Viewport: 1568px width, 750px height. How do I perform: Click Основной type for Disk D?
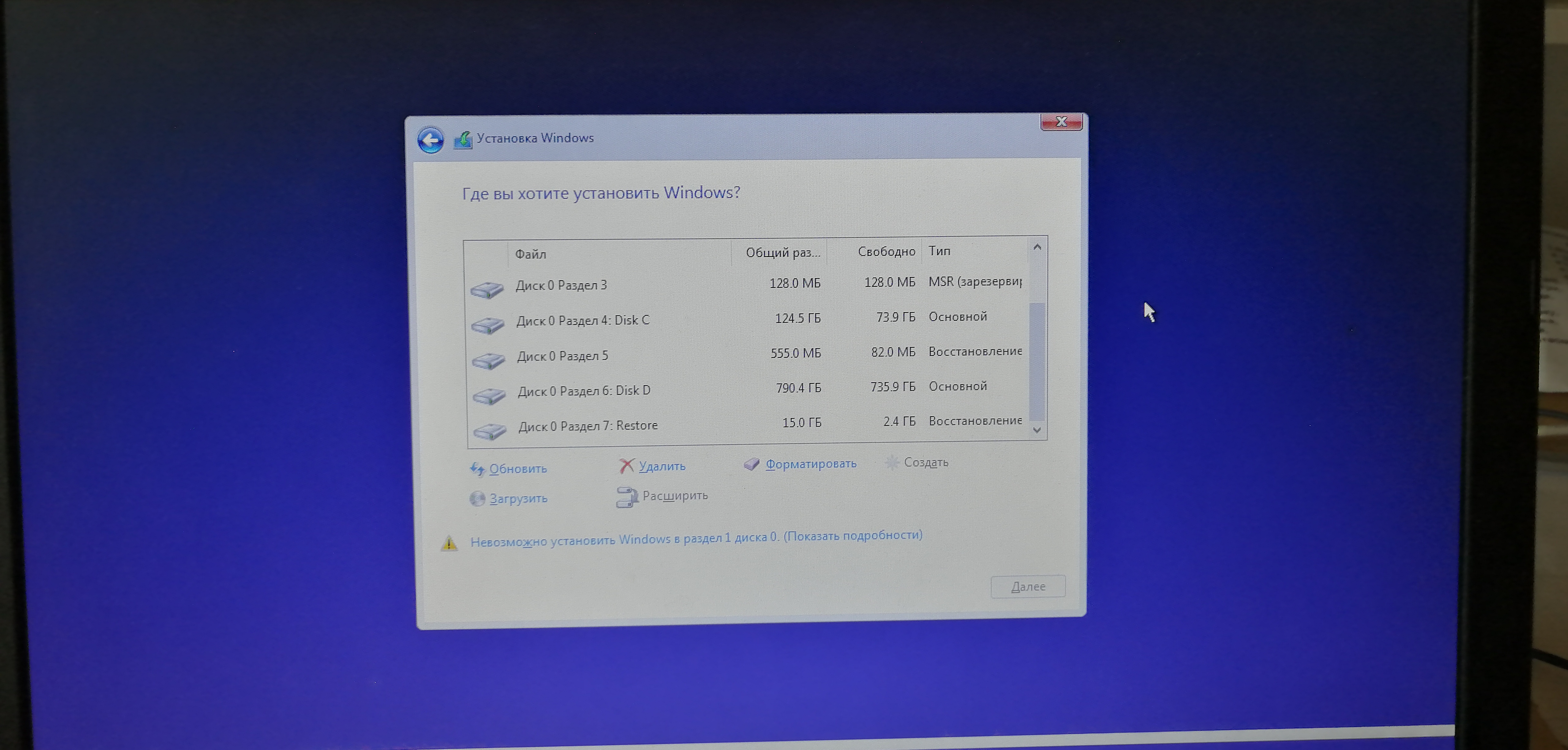point(957,386)
